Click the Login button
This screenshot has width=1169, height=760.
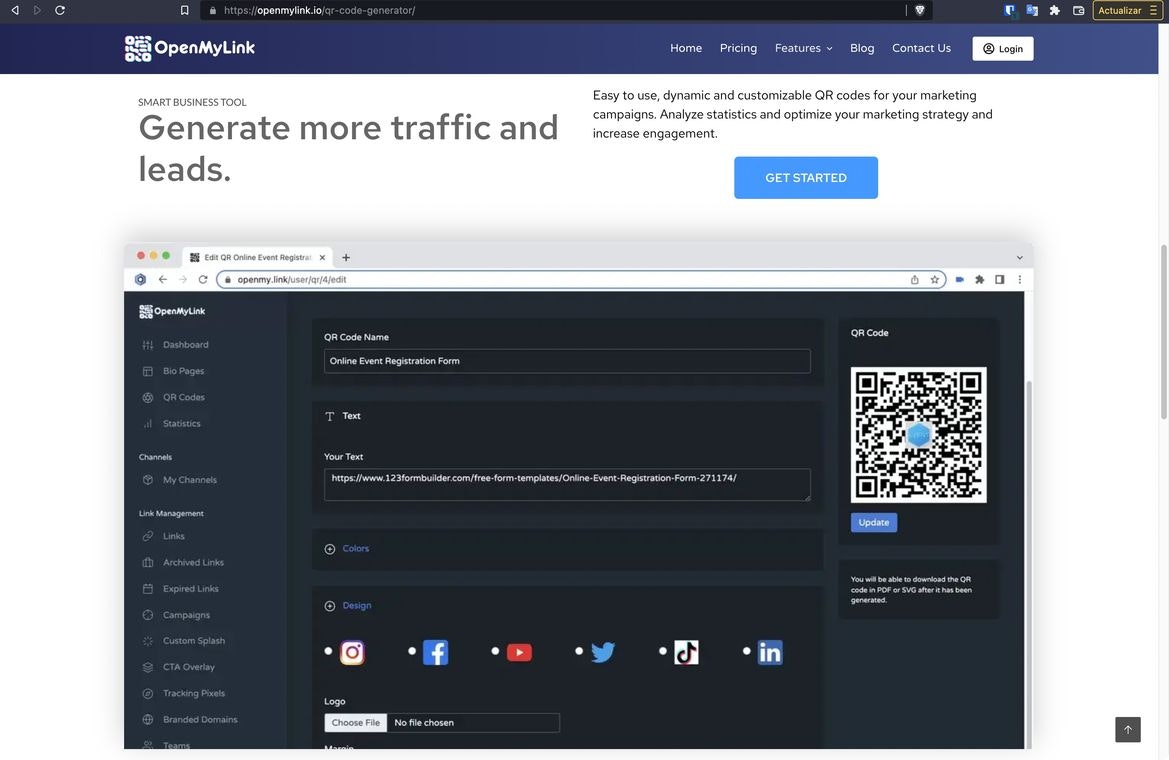coord(1003,48)
